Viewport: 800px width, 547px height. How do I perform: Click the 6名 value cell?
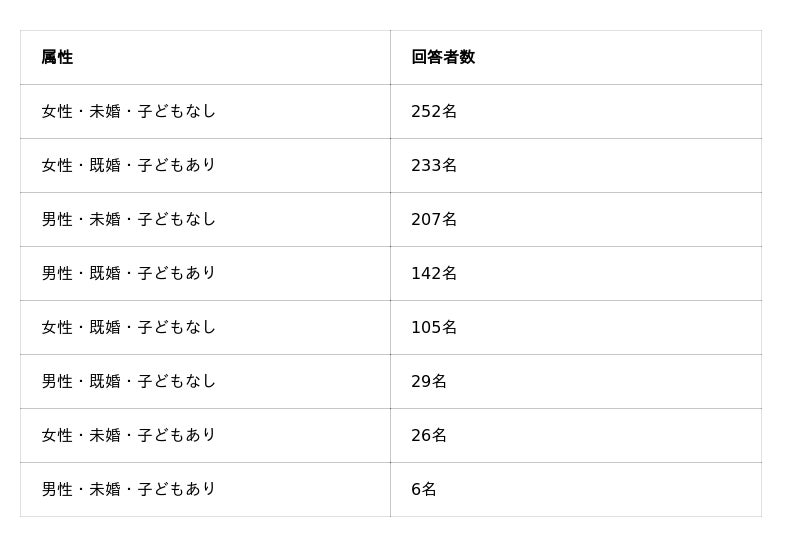(x=424, y=490)
